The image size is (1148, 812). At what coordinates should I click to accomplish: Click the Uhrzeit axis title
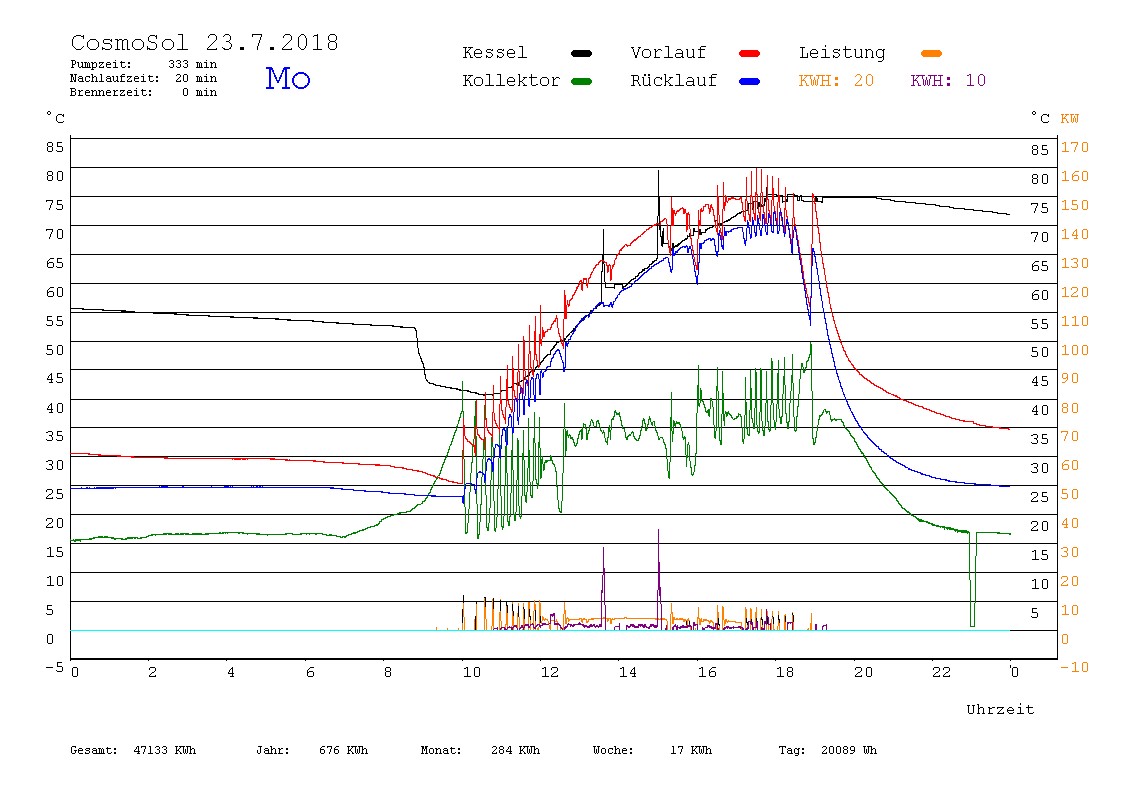(x=1000, y=709)
